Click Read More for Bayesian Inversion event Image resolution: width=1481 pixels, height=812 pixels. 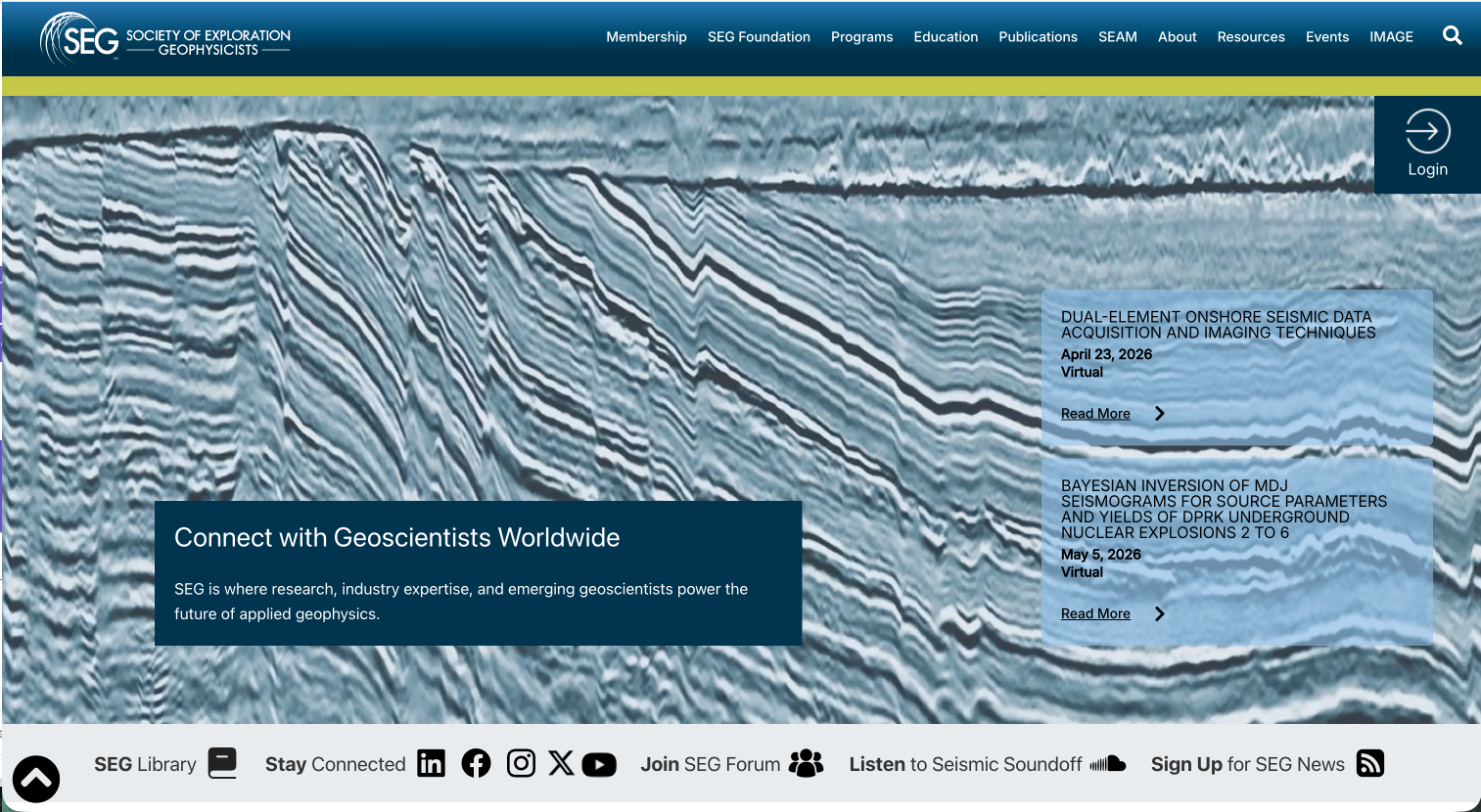pyautogui.click(x=1095, y=614)
